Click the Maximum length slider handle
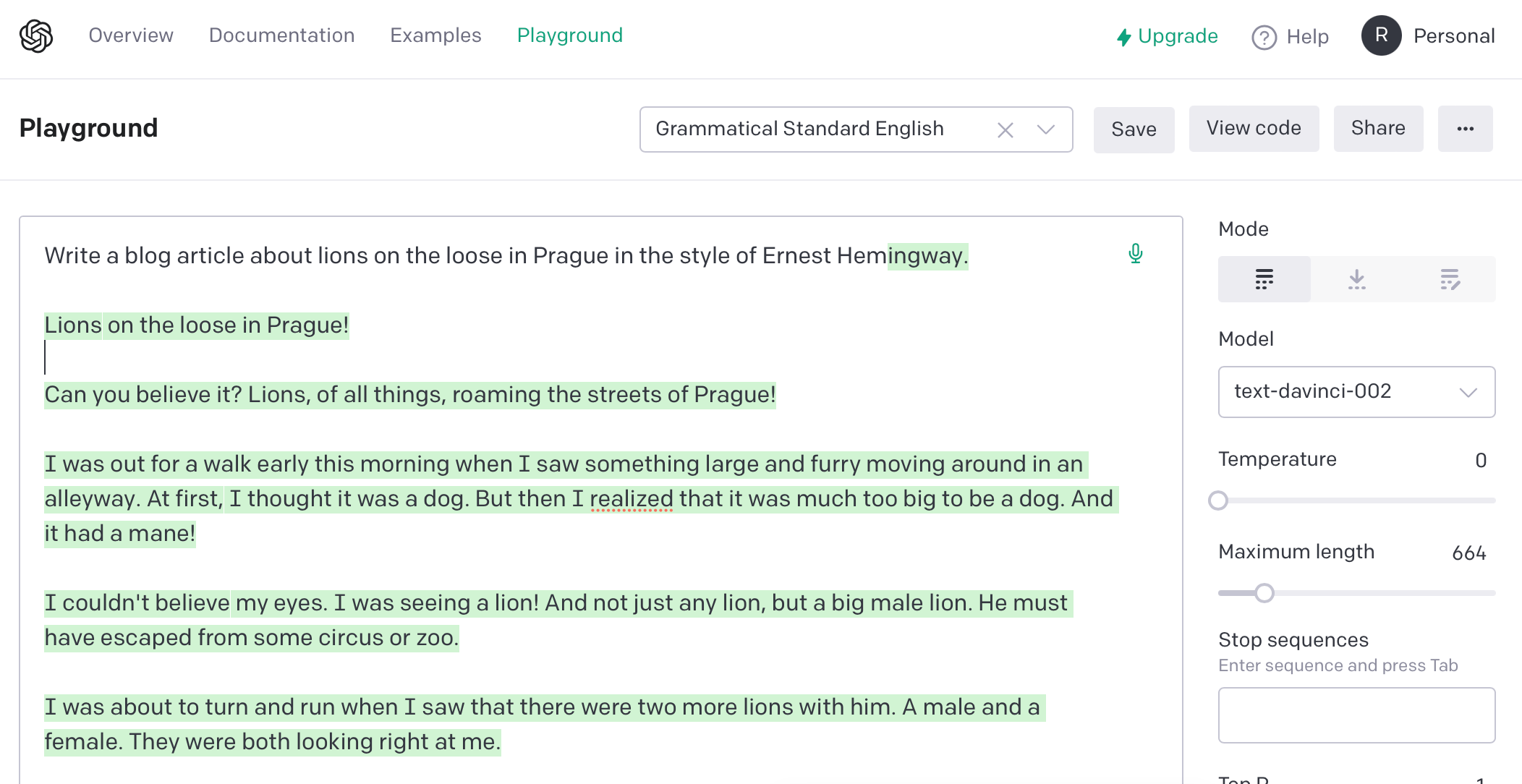This screenshot has height=784, width=1522. pyautogui.click(x=1264, y=593)
